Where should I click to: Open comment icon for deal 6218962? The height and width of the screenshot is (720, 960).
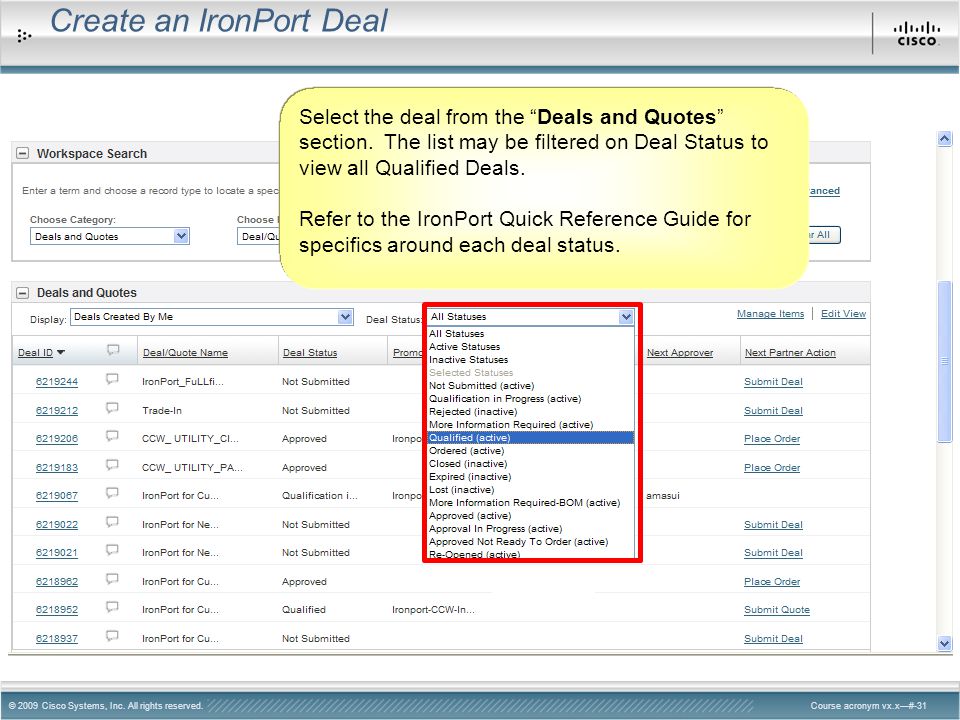[112, 579]
